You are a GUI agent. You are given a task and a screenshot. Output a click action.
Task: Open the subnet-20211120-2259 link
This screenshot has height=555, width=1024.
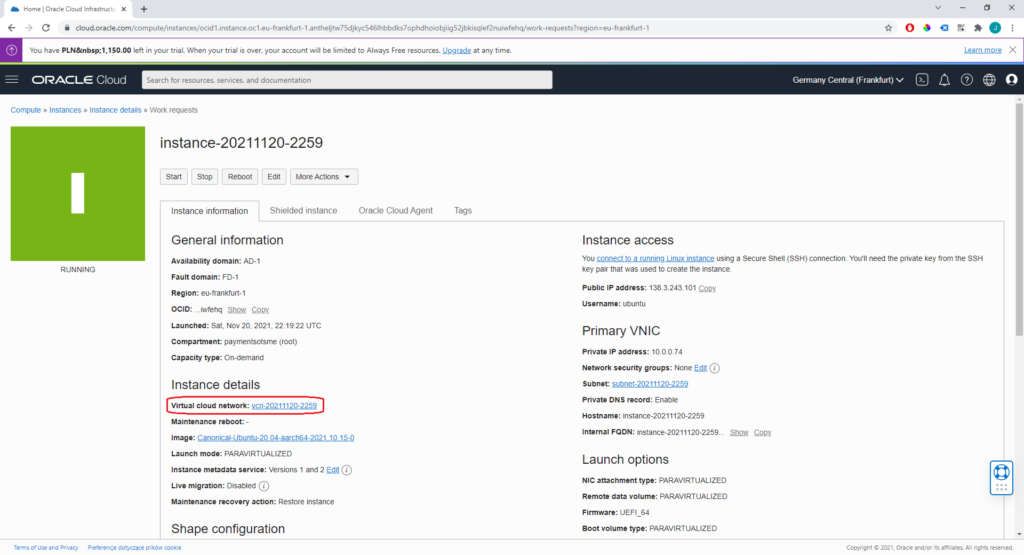click(x=650, y=384)
